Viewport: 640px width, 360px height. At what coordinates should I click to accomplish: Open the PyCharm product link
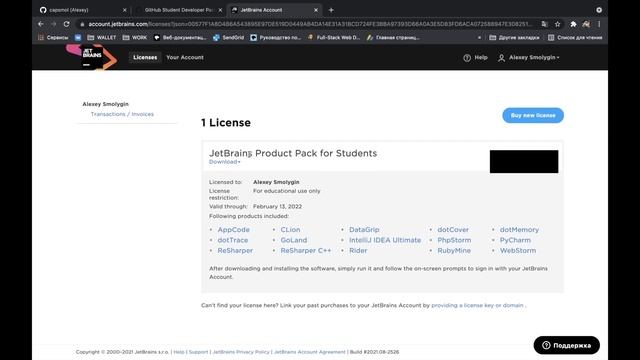pos(515,240)
